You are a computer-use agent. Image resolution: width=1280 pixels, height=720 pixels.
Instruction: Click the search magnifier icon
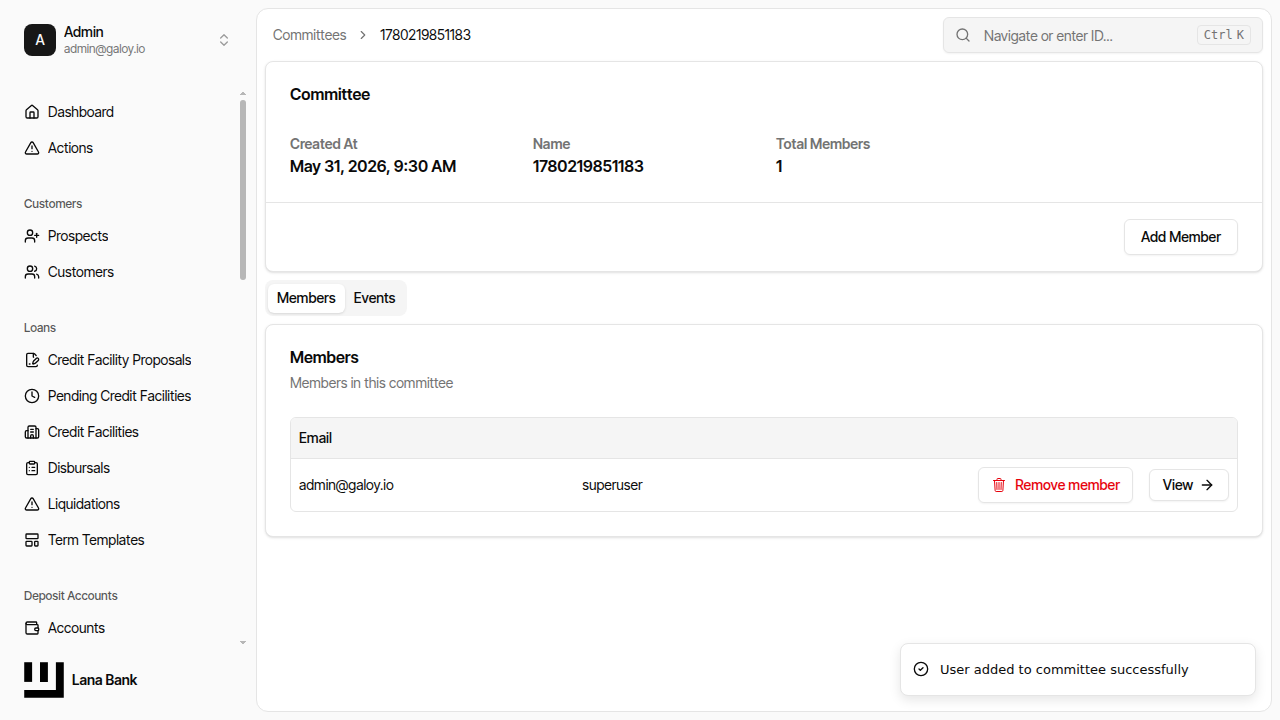click(963, 35)
